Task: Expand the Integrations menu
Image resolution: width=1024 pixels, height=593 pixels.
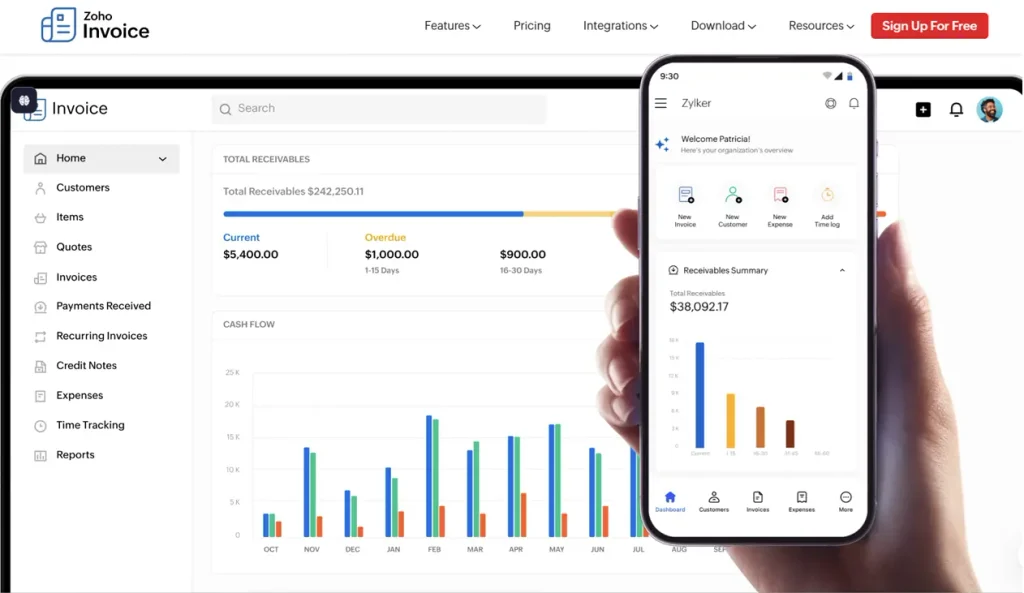Action: pos(620,25)
